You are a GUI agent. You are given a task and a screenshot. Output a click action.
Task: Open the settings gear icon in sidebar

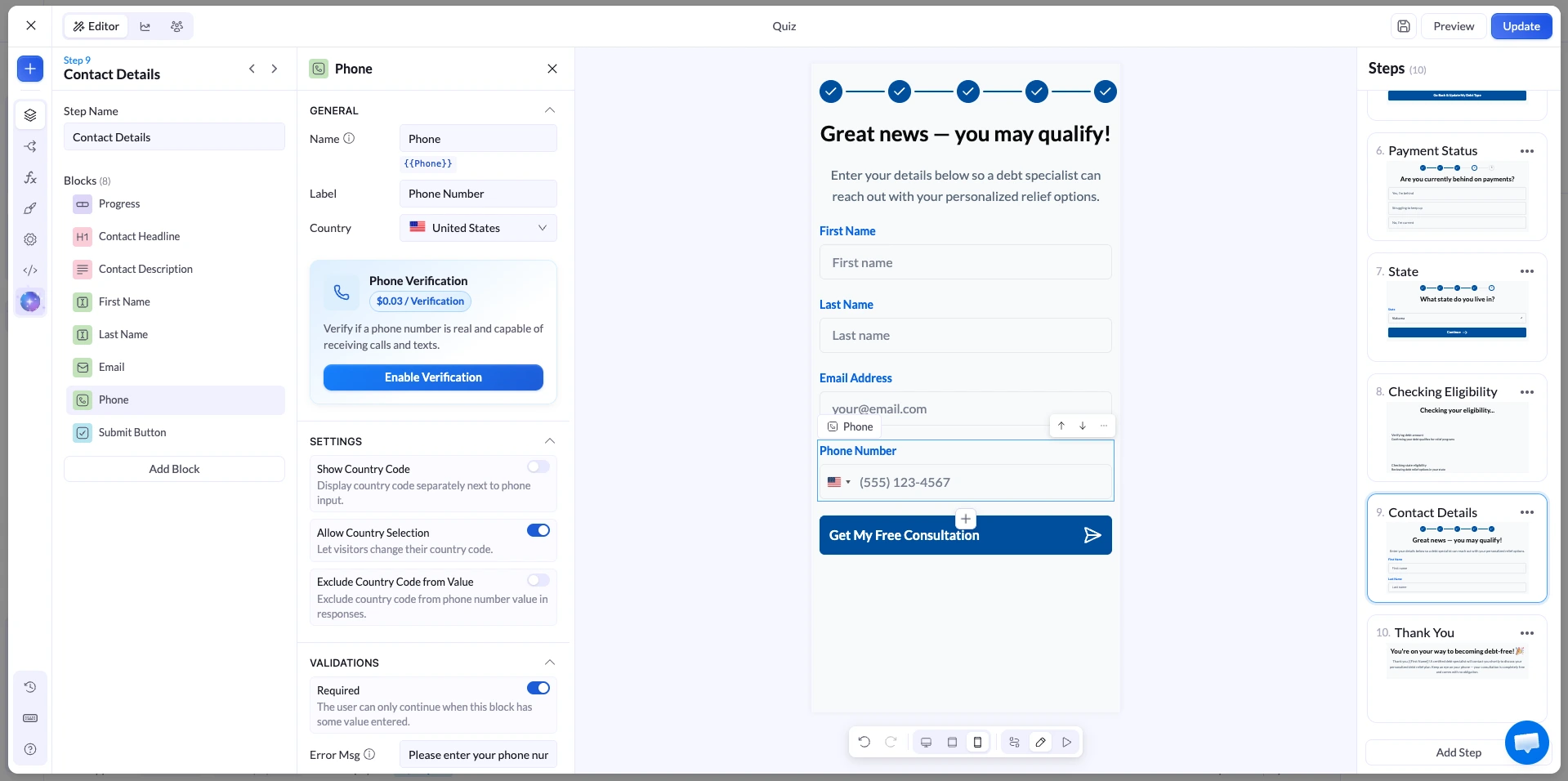click(30, 239)
